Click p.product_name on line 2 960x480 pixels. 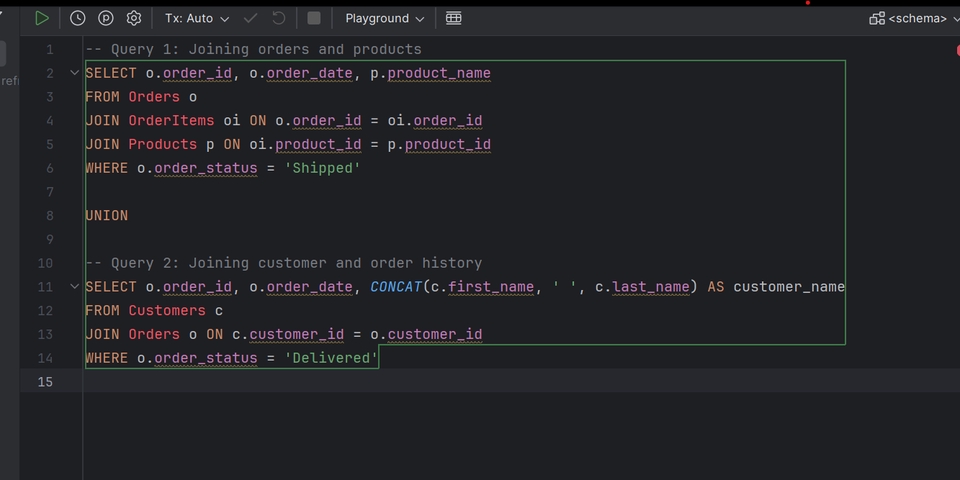[x=430, y=73]
